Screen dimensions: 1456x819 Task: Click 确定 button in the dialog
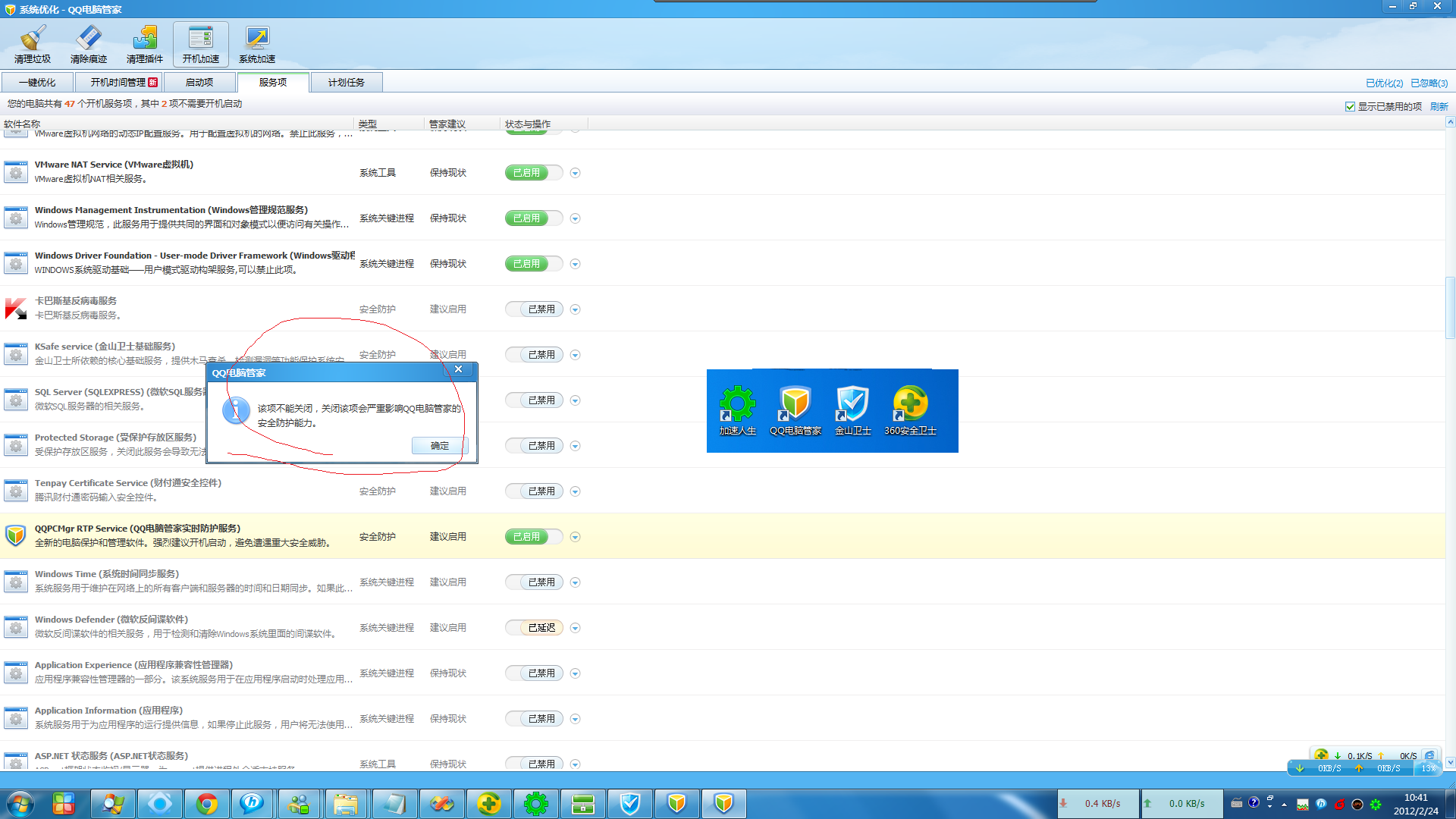(x=440, y=446)
